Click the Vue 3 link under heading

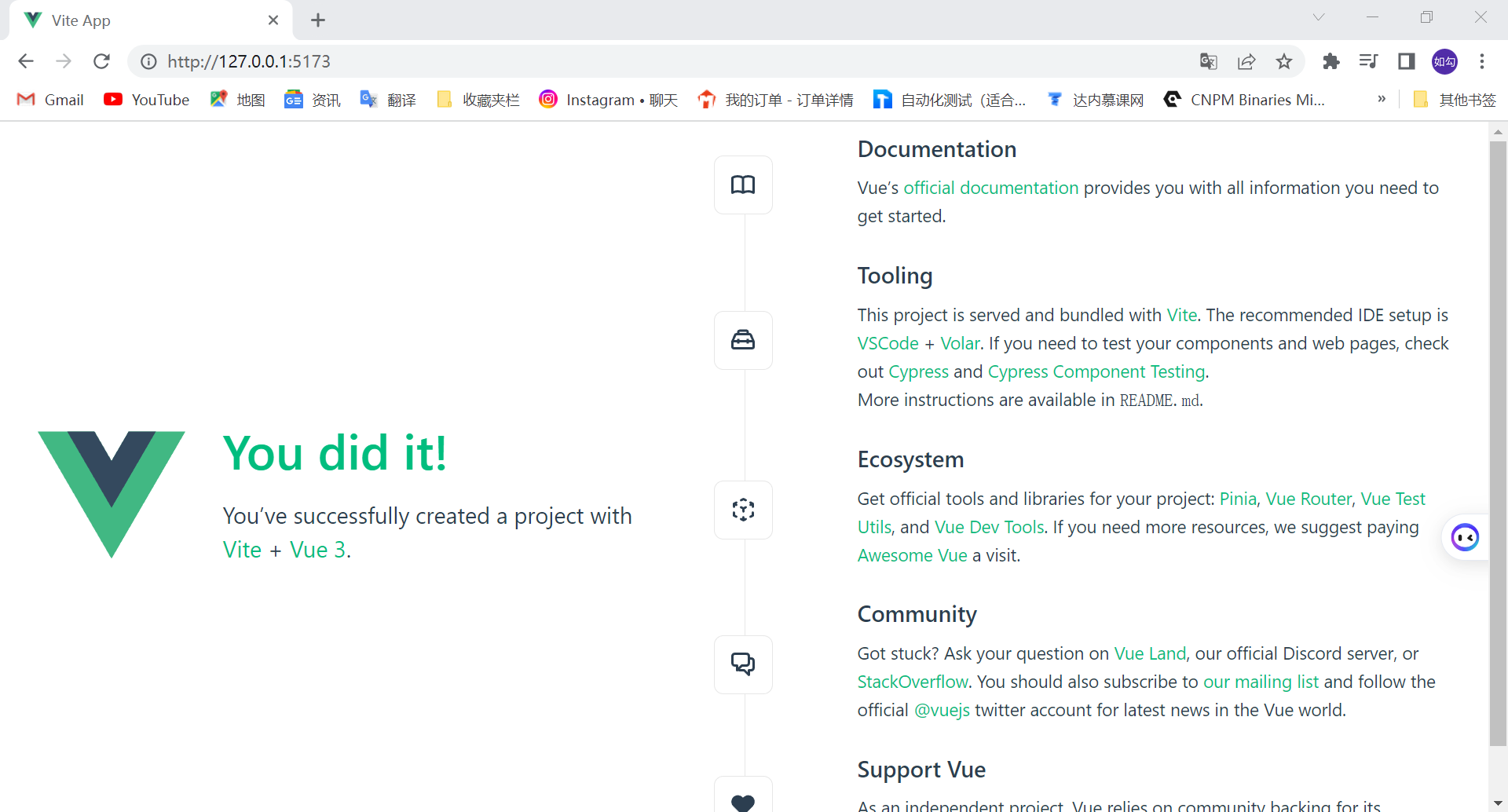pos(317,550)
